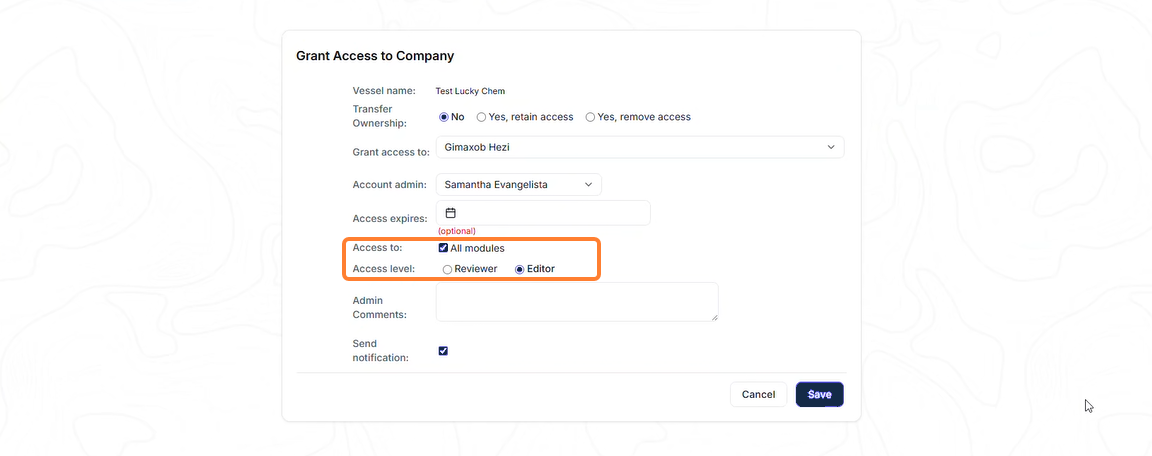The image size is (1152, 456).
Task: Click the Admin Comments resize handle
Action: click(x=714, y=317)
